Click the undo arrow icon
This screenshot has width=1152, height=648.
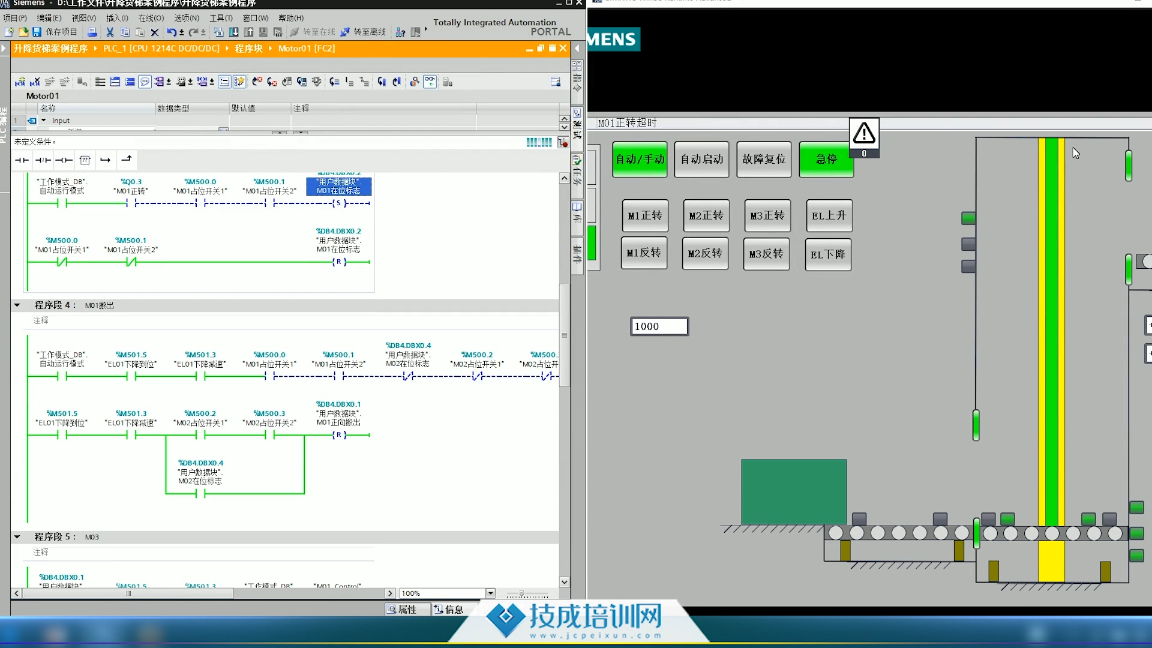(x=172, y=32)
